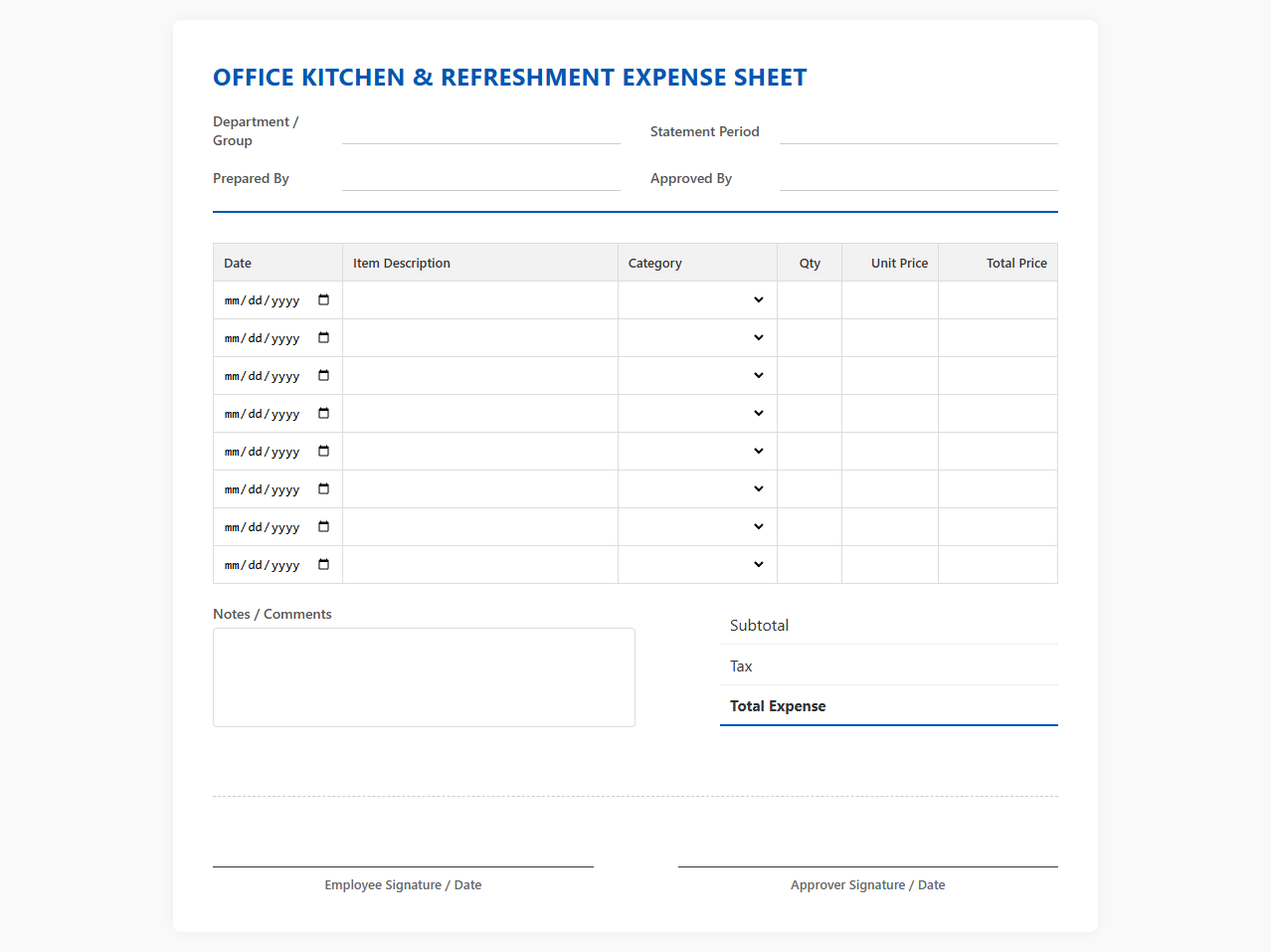
Task: Expand Category dropdown in fourth row
Action: (x=697, y=414)
